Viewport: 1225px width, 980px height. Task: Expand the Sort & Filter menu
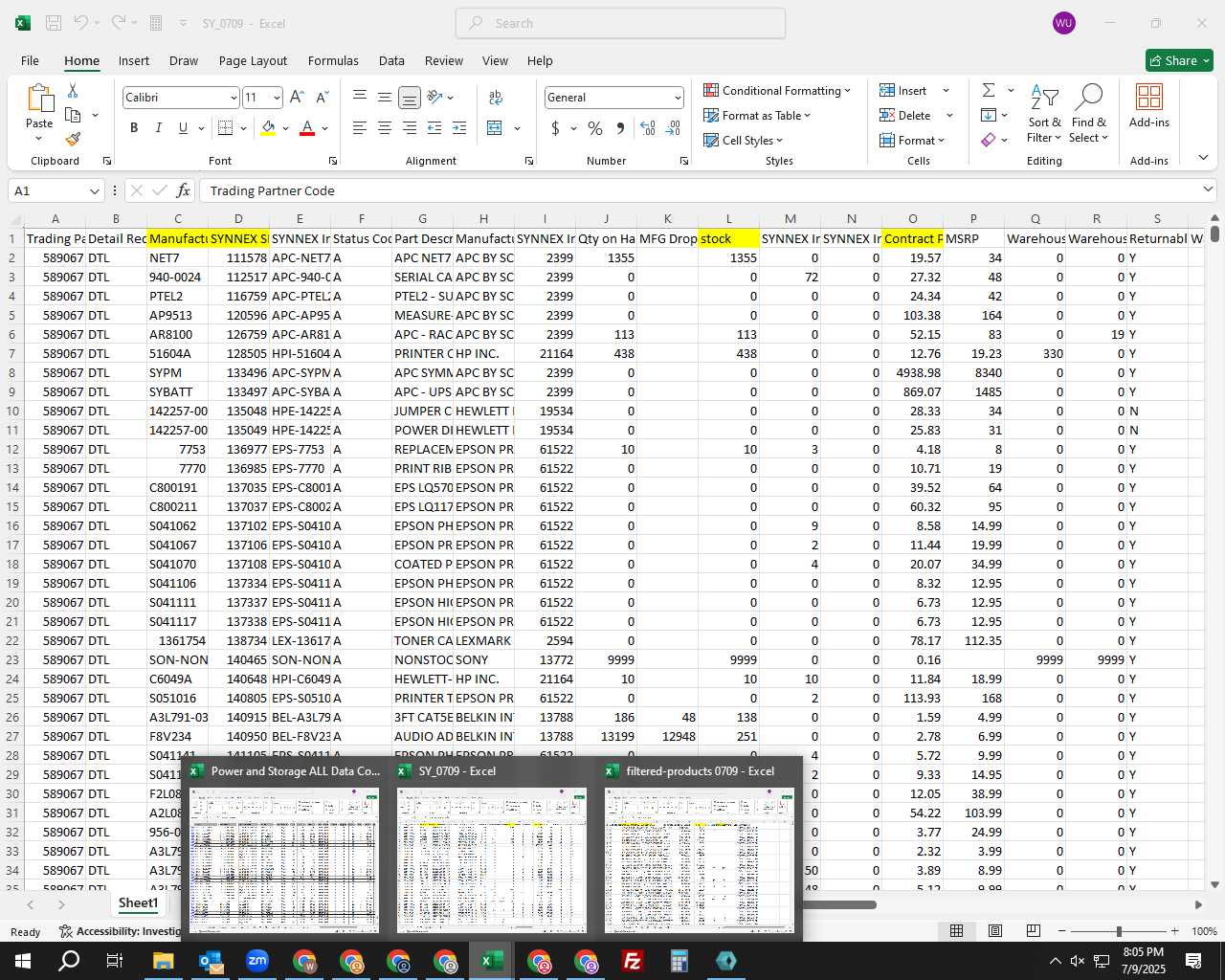[x=1044, y=114]
